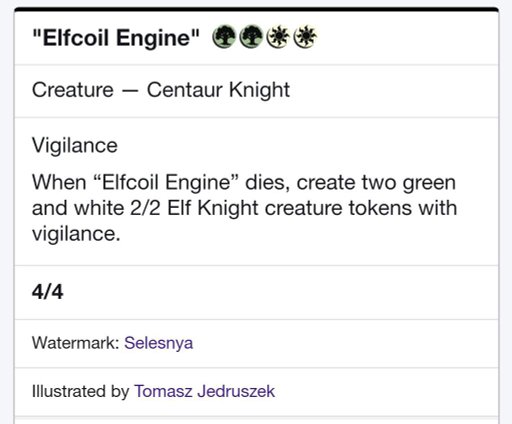Click the first green mana symbol

224,37
